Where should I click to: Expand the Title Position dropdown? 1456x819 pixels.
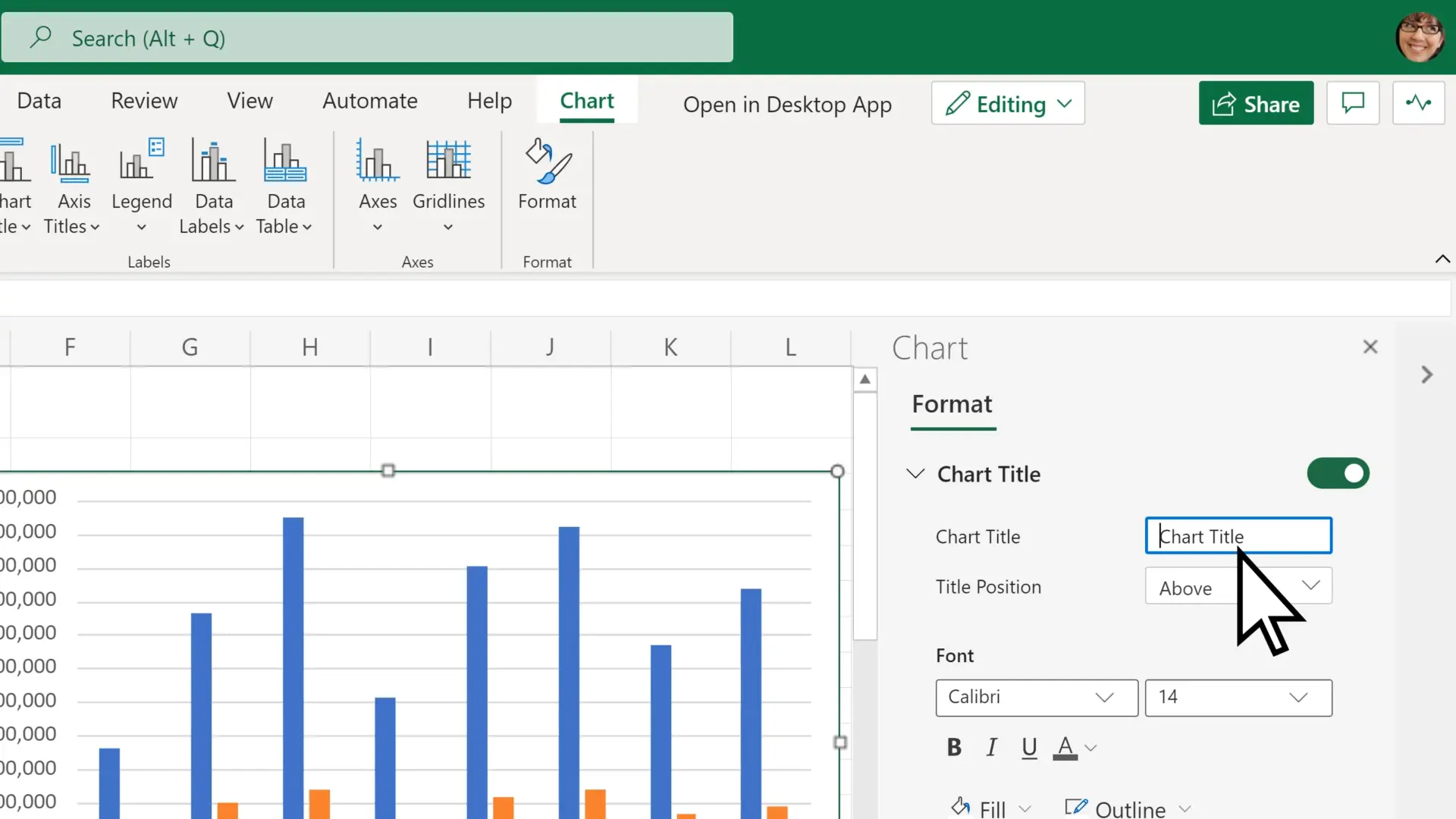tap(1311, 587)
